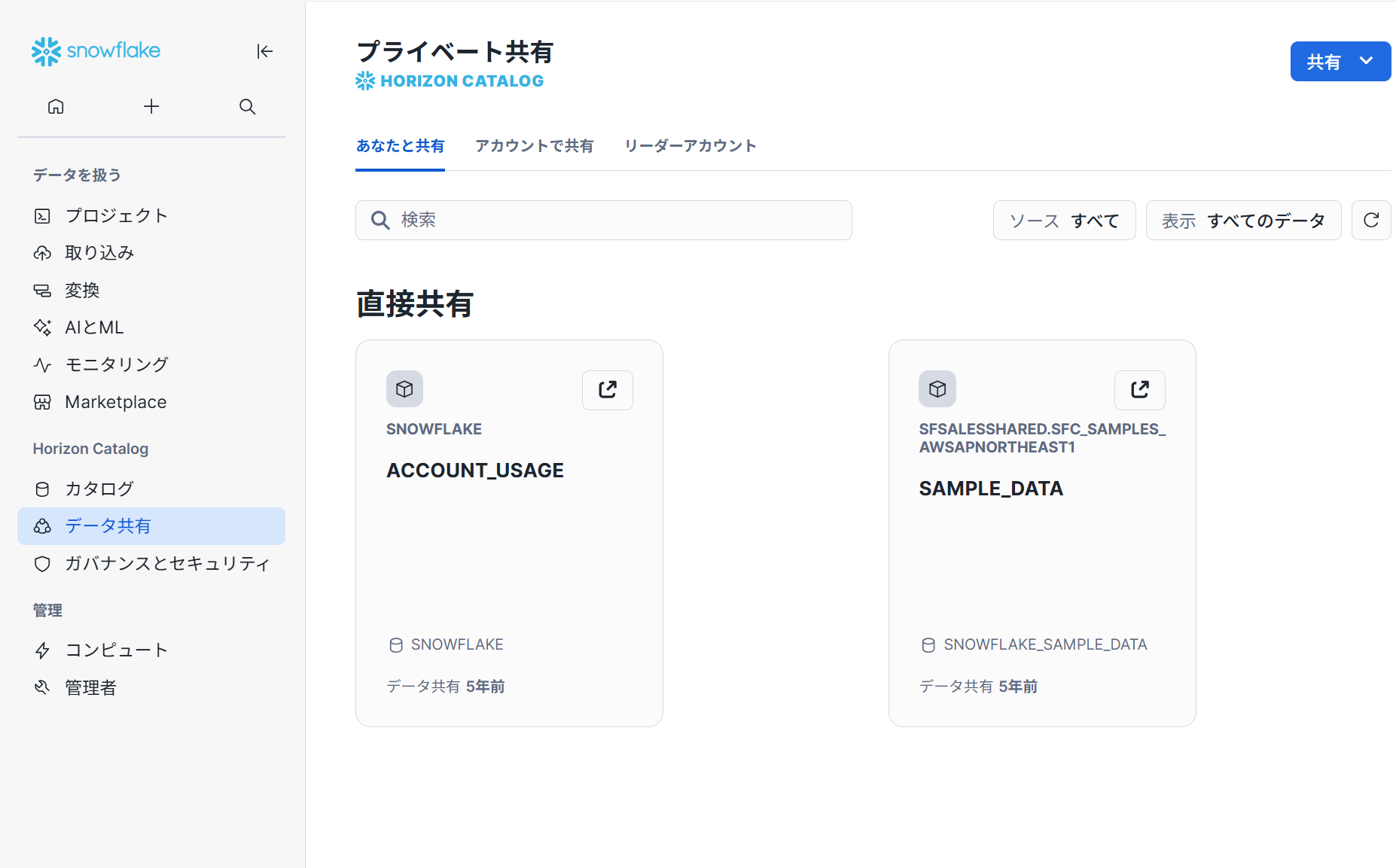Click the cloud upload icon for 取り込み
The height and width of the screenshot is (868, 1396).
pos(42,253)
